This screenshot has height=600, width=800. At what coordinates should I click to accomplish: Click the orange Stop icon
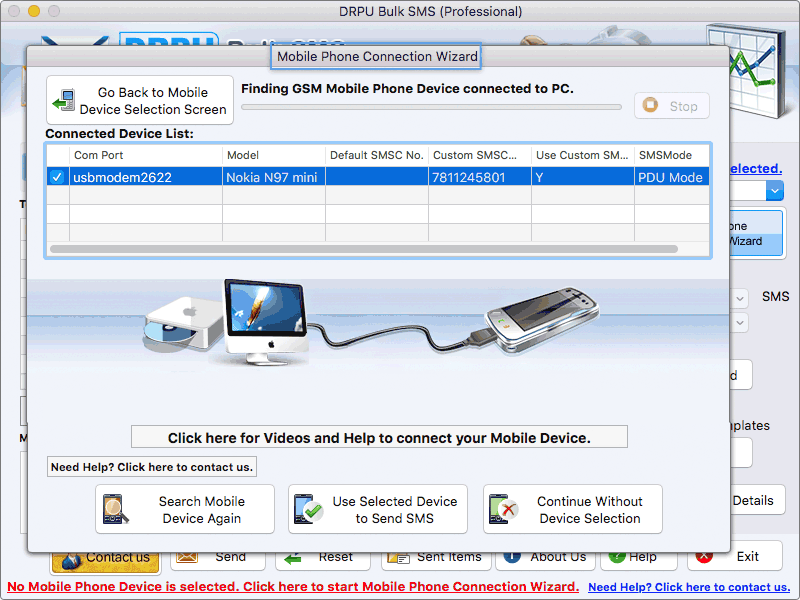[650, 105]
